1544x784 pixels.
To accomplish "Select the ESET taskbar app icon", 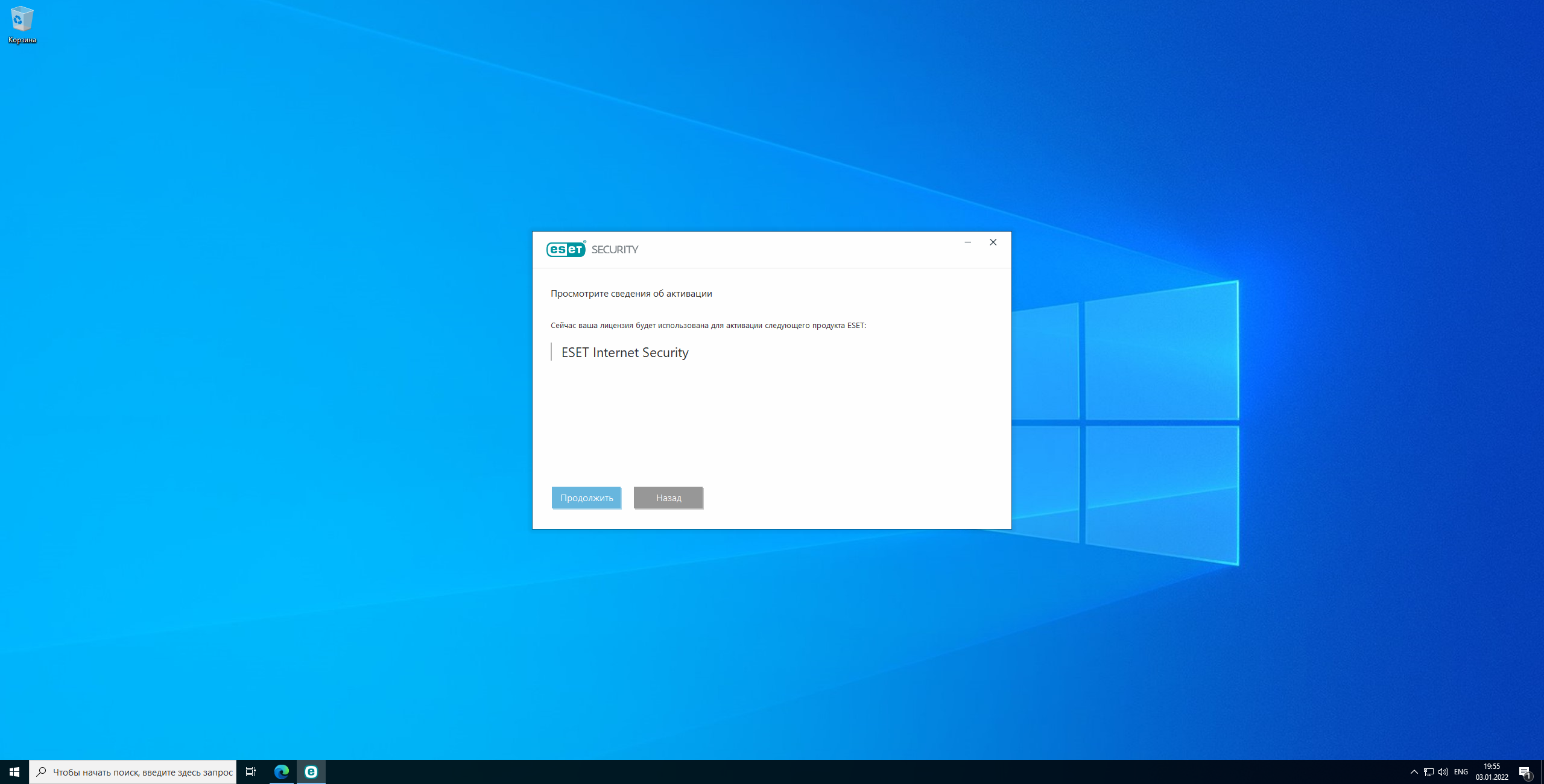I will pyautogui.click(x=311, y=772).
